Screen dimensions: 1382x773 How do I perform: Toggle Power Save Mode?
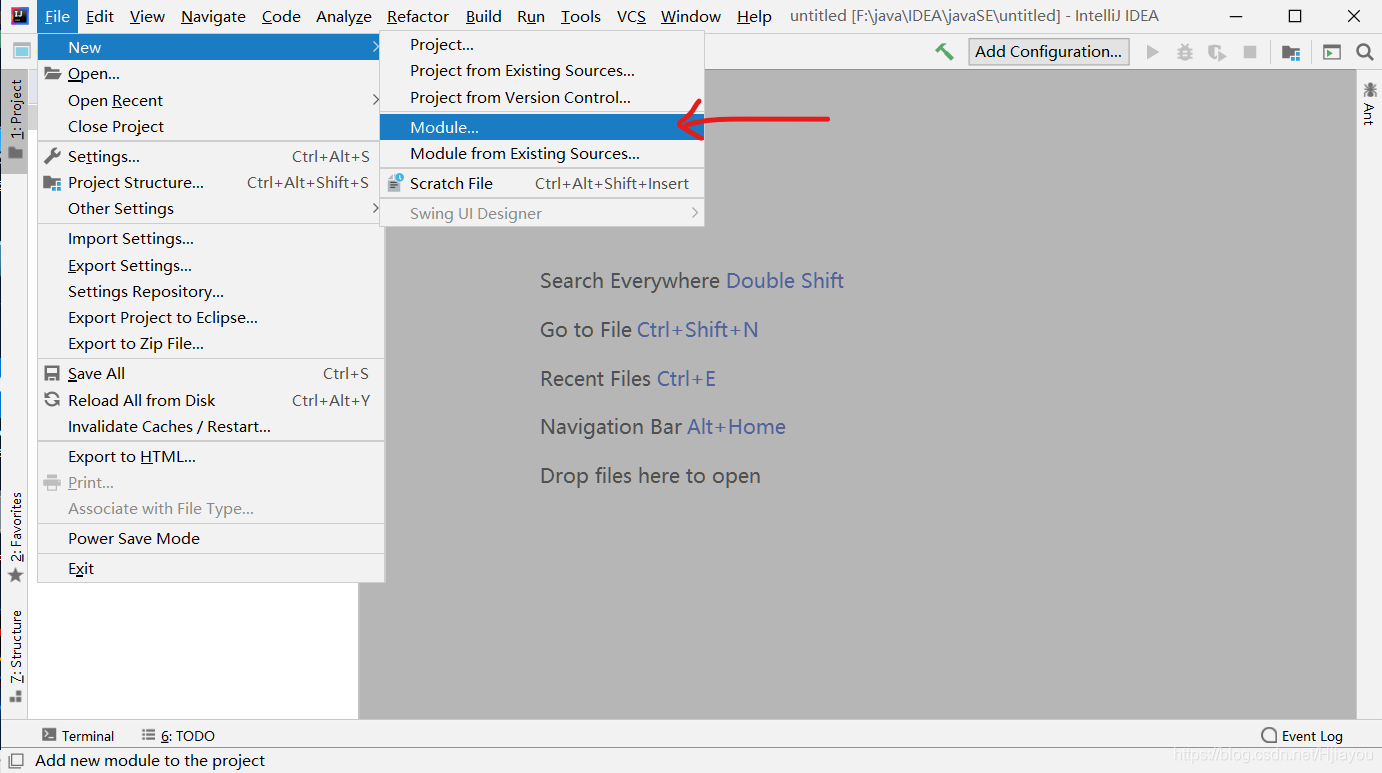pyautogui.click(x=211, y=538)
